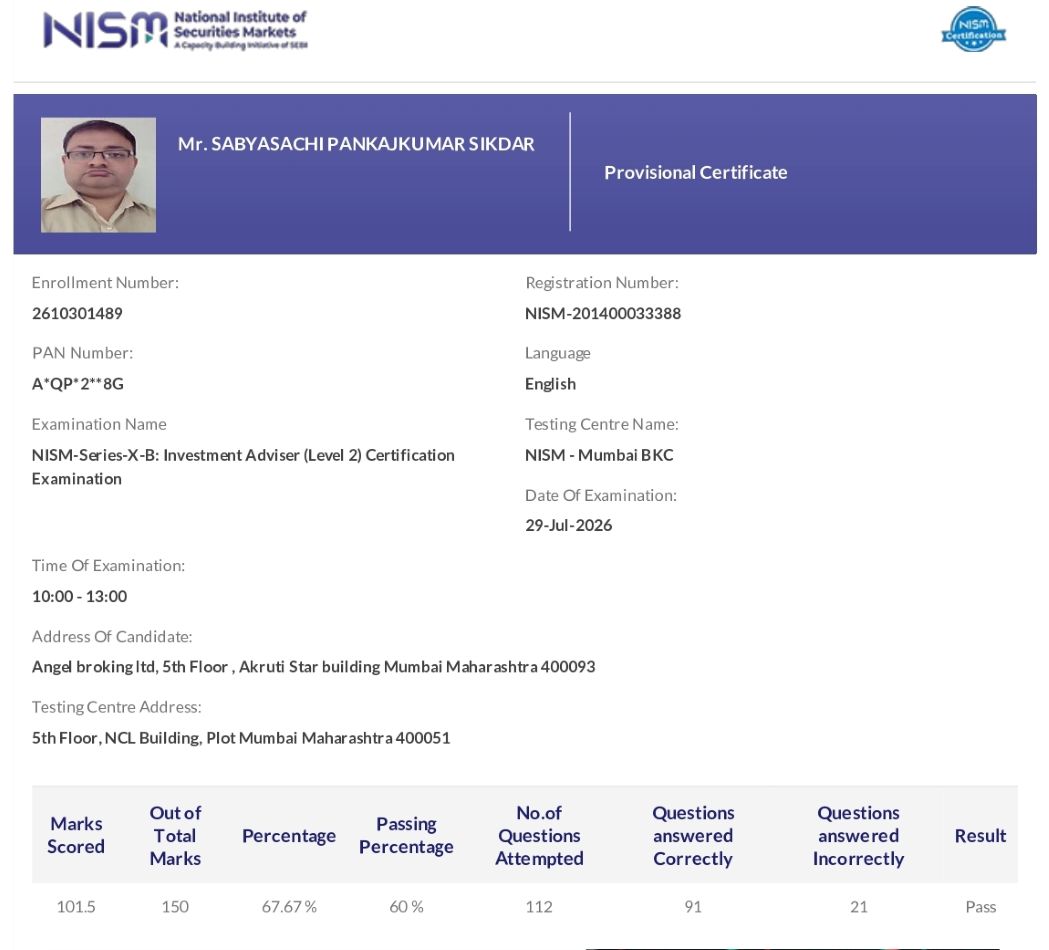Click the Questions answered Incorrectly header
This screenshot has height=950, width=1049.
(858, 835)
